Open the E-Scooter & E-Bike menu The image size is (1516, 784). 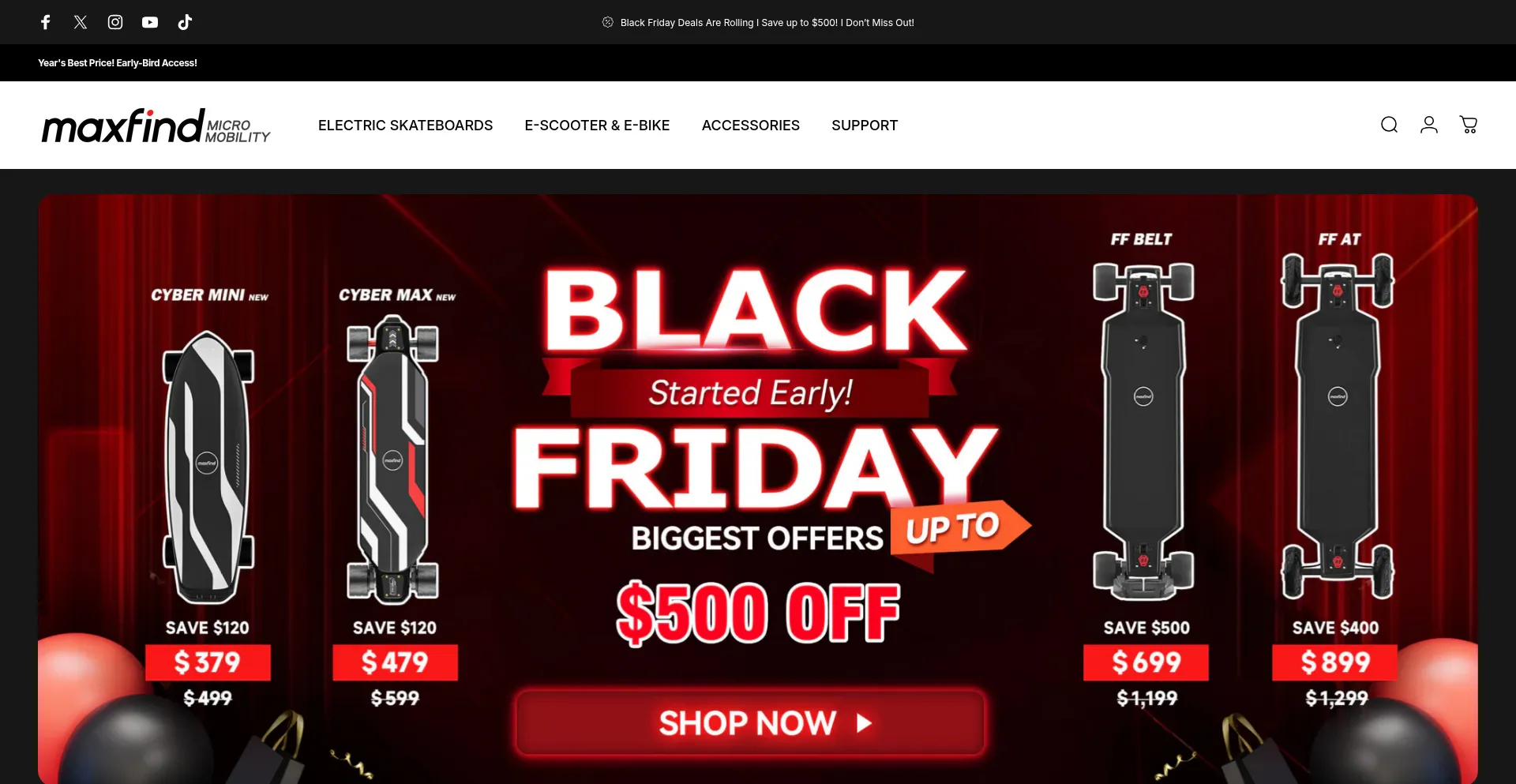(x=597, y=126)
